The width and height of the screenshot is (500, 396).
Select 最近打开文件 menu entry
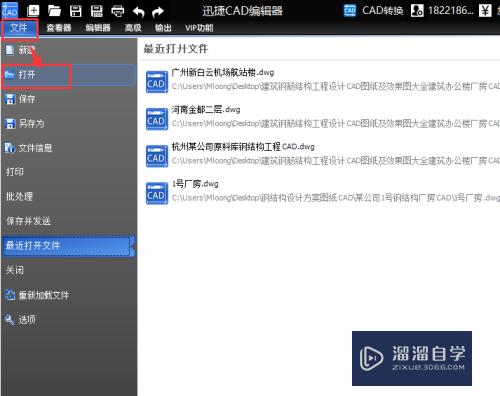click(69, 246)
